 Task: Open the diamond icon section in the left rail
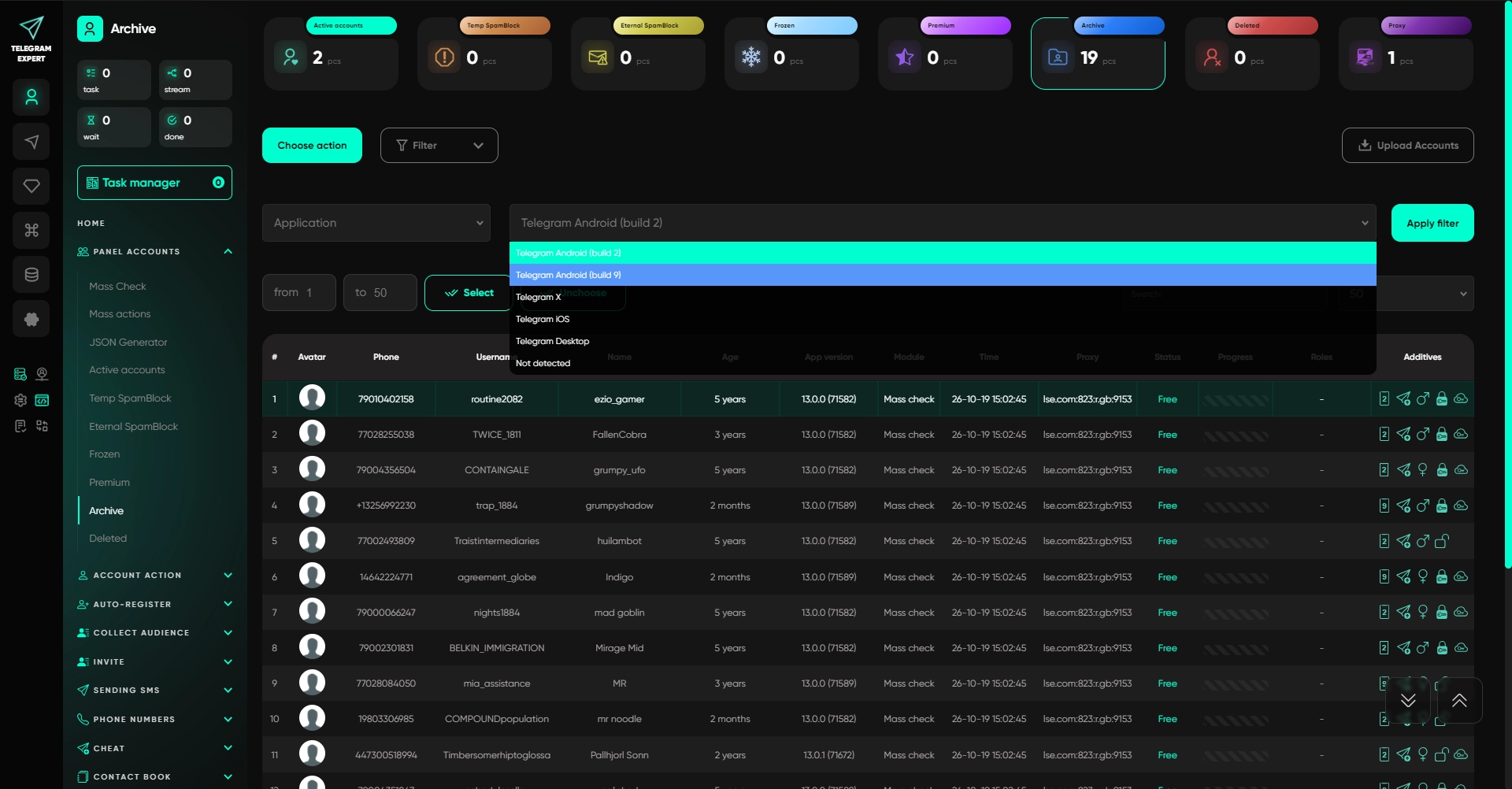pos(31,186)
